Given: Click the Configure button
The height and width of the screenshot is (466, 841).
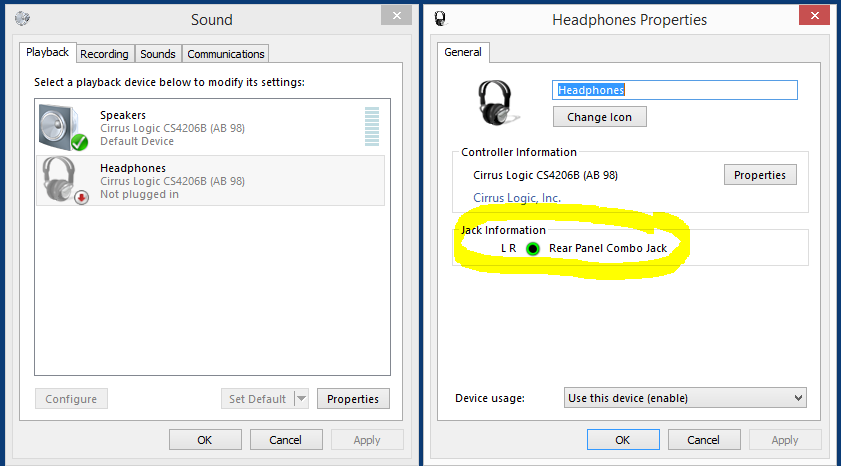Looking at the screenshot, I should pos(71,399).
